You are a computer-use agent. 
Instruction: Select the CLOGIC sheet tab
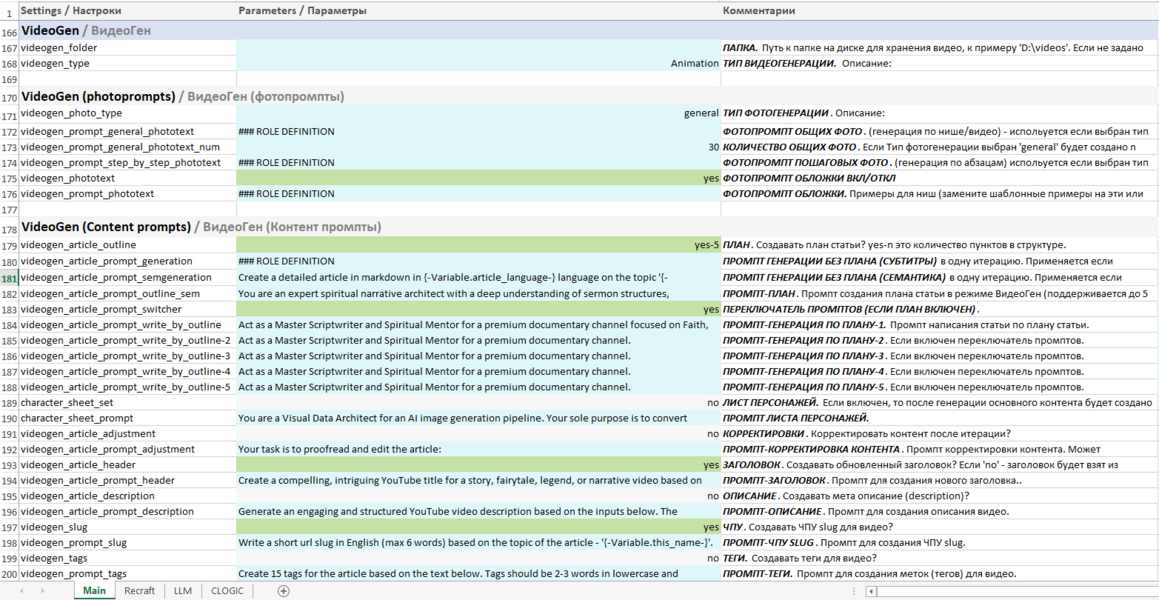coord(228,591)
